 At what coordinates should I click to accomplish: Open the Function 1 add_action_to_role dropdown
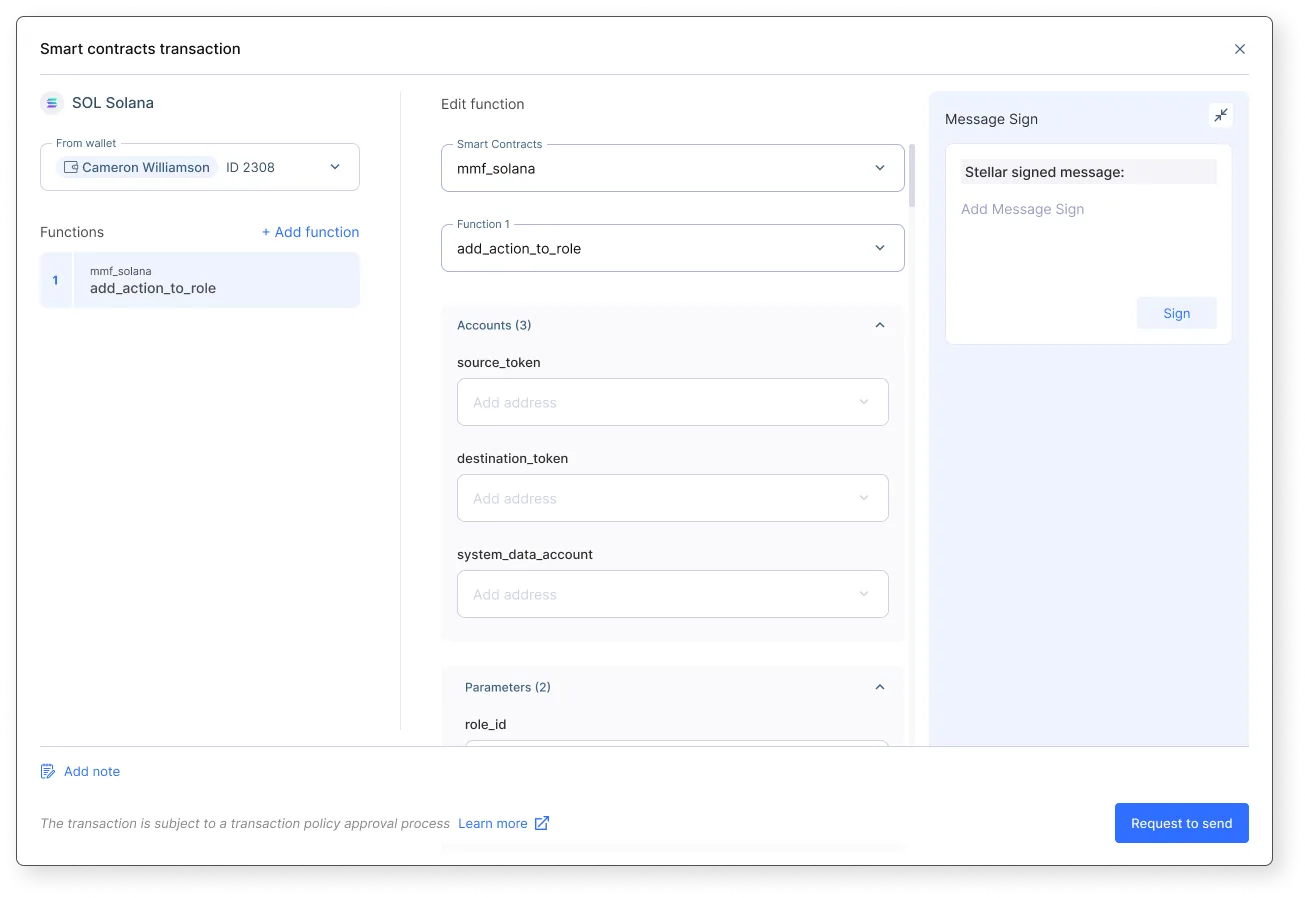click(673, 248)
